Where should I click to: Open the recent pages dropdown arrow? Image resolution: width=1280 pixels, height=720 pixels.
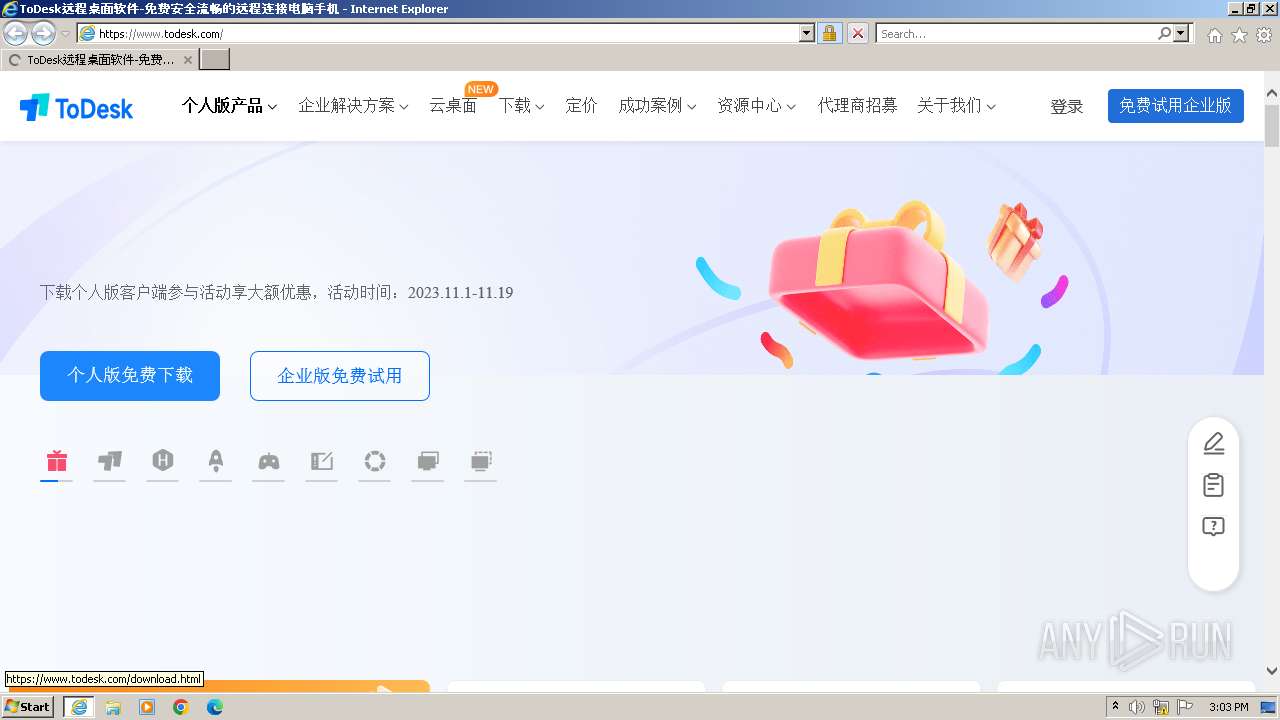click(66, 34)
